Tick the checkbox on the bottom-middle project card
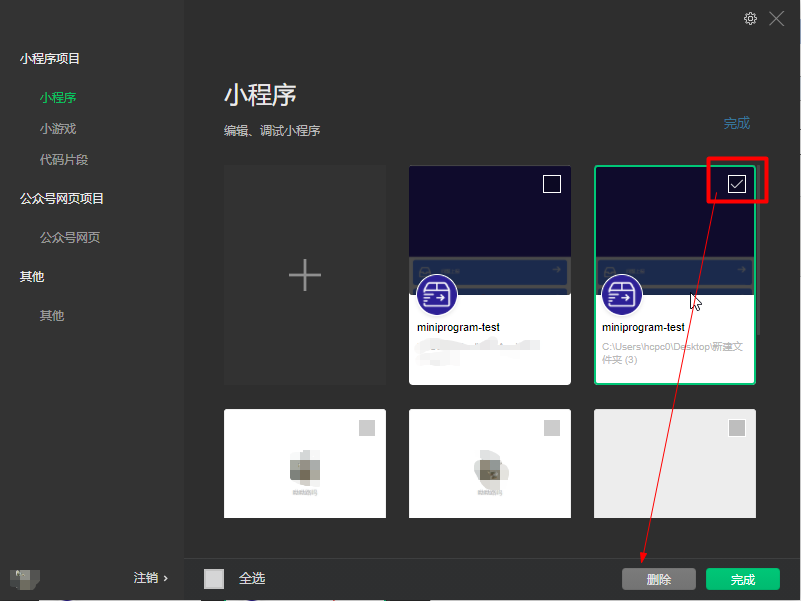The width and height of the screenshot is (801, 601). click(552, 428)
